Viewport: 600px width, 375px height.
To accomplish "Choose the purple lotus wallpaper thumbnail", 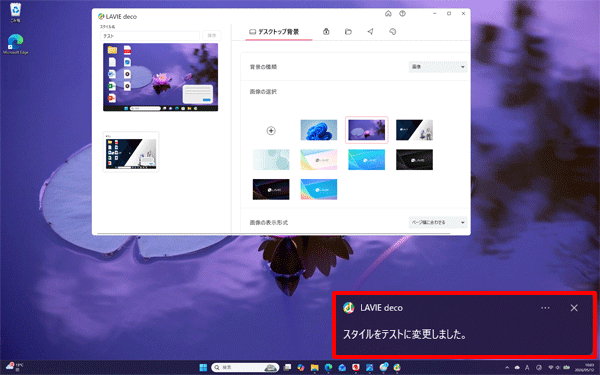I will [x=367, y=130].
